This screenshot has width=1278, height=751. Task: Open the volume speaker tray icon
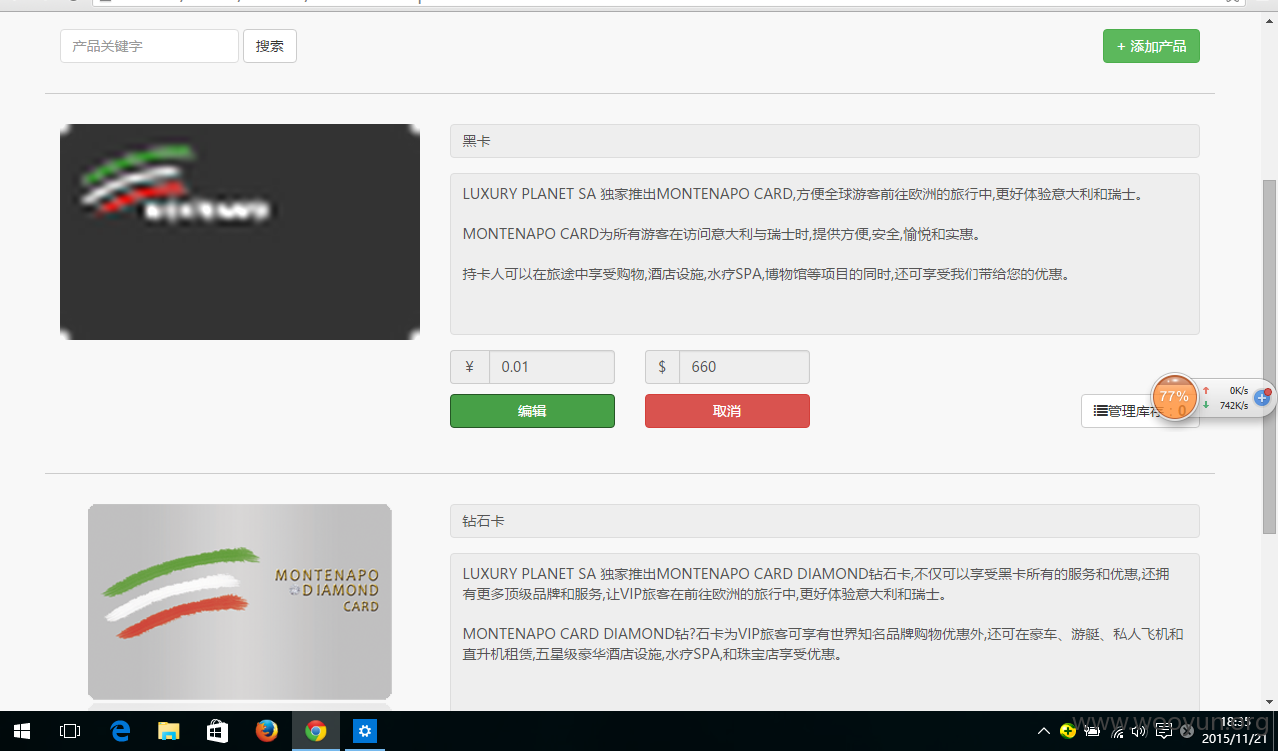[x=1139, y=731]
